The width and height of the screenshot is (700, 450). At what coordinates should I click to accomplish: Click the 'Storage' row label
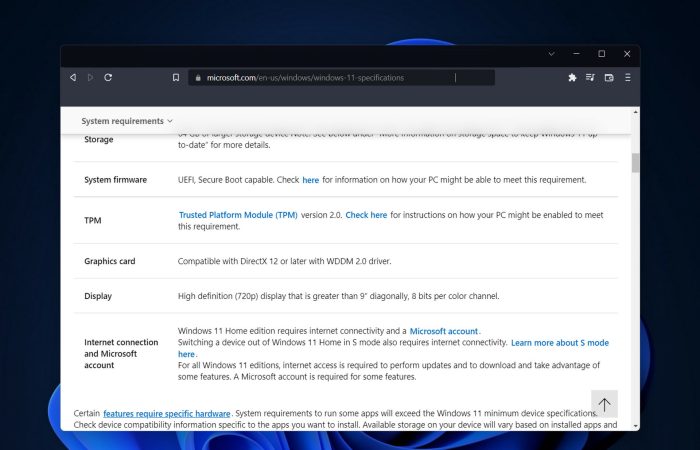pyautogui.click(x=99, y=139)
